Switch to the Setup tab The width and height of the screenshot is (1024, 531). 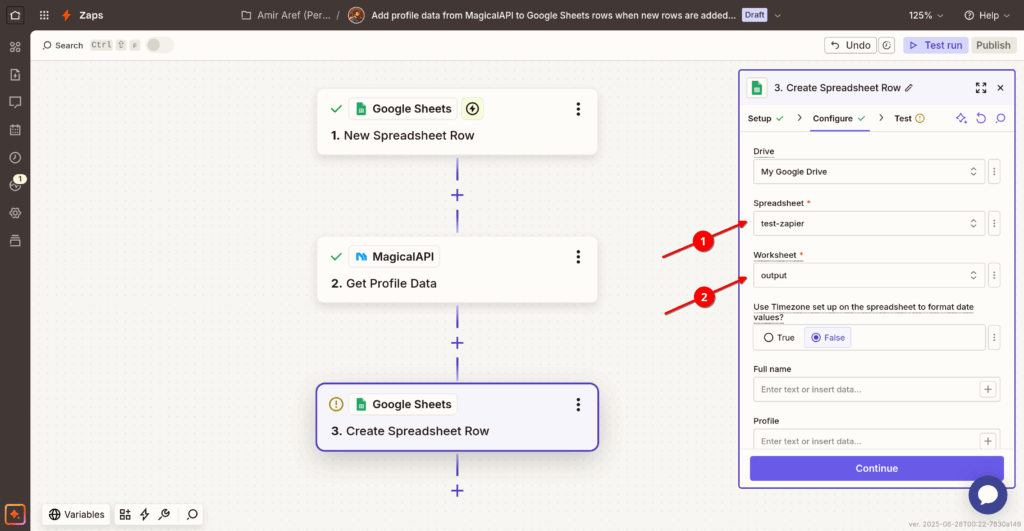(x=765, y=118)
